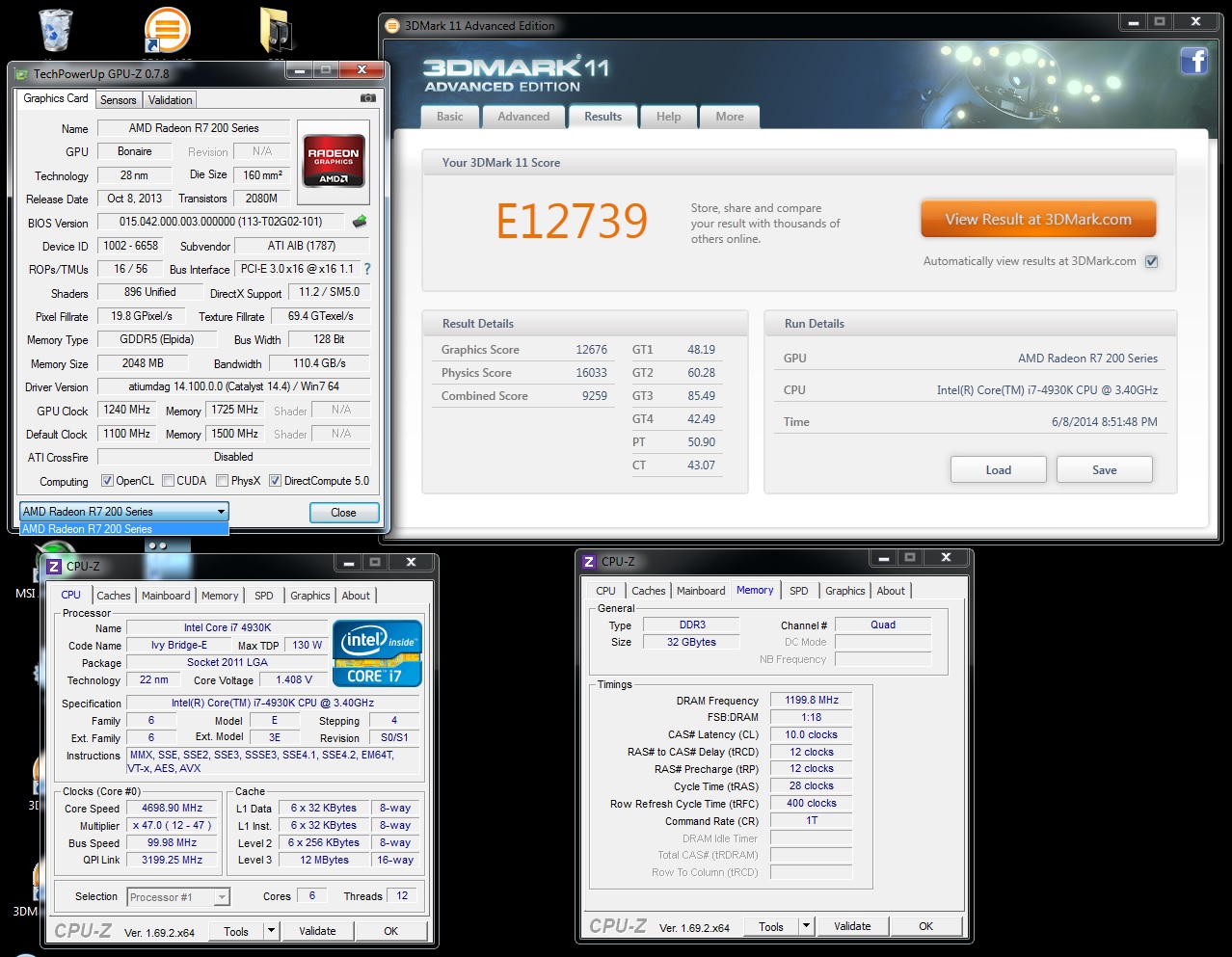The image size is (1232, 957).
Task: Click the DRAM Frequency 1199.8 MHz value
Action: (811, 701)
